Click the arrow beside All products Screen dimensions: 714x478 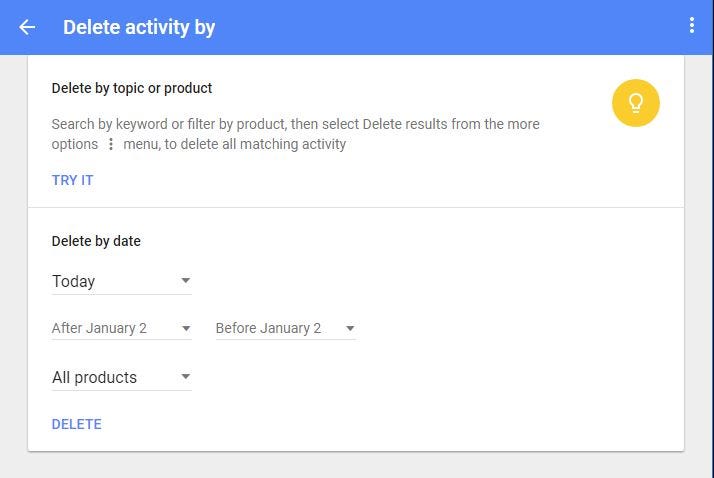186,377
